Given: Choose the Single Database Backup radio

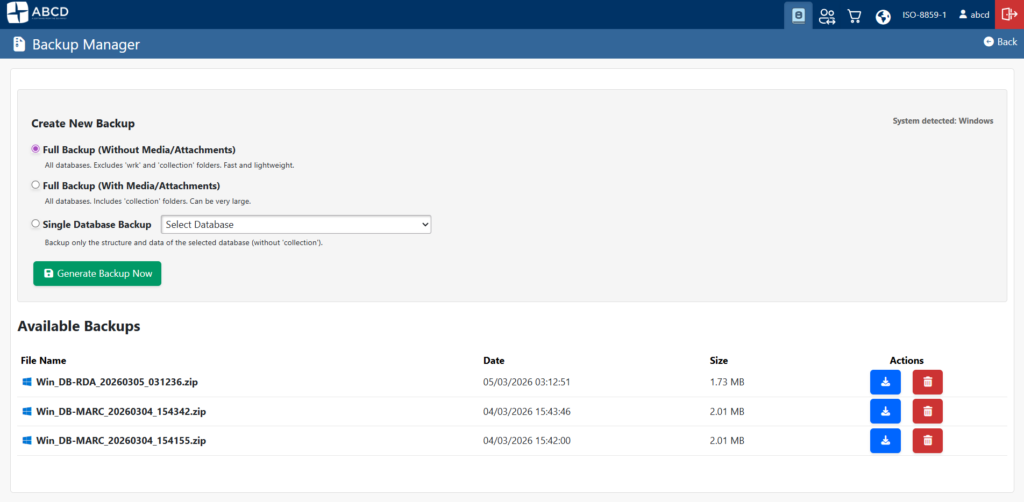Looking at the screenshot, I should click(36, 224).
